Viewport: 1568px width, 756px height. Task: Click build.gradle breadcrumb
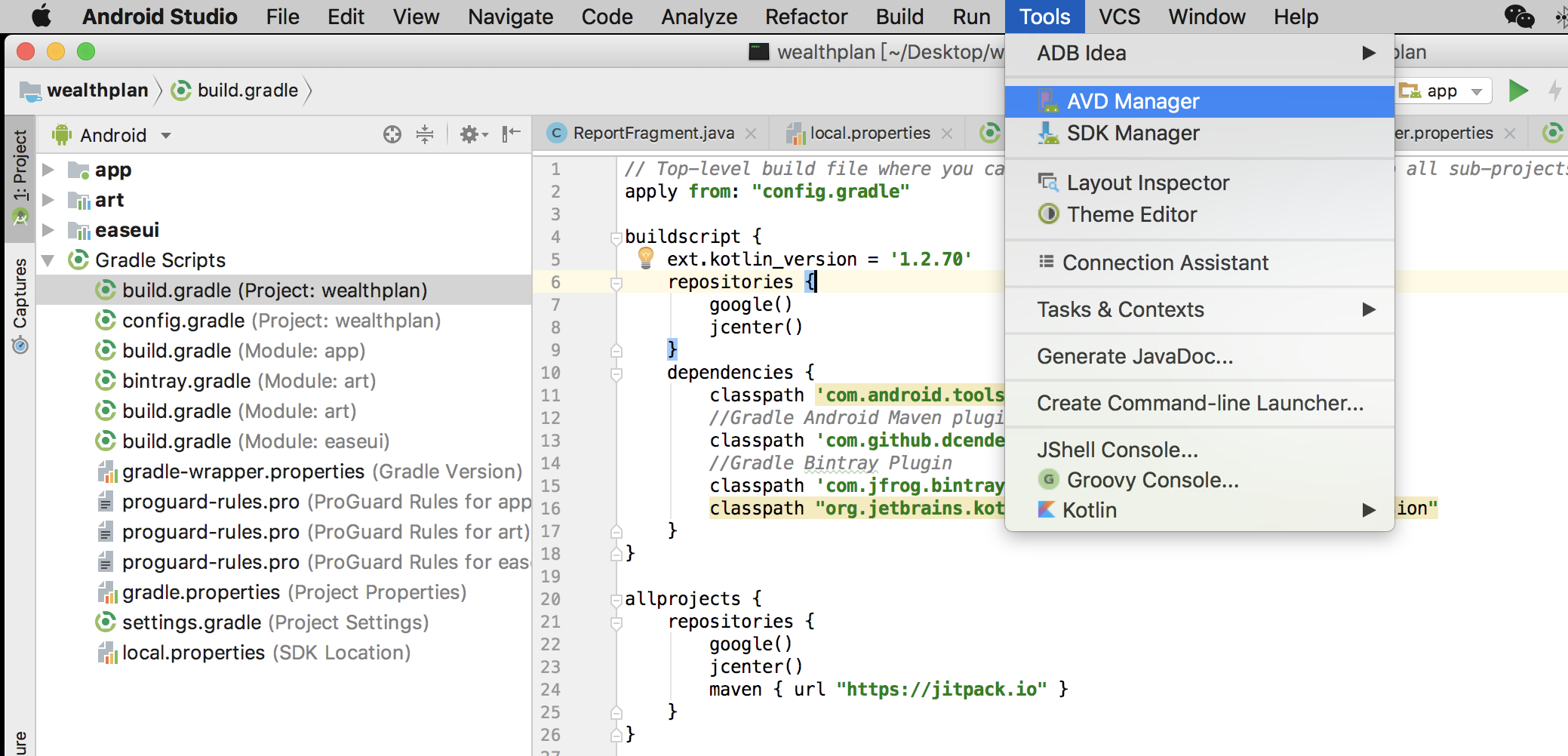235,91
